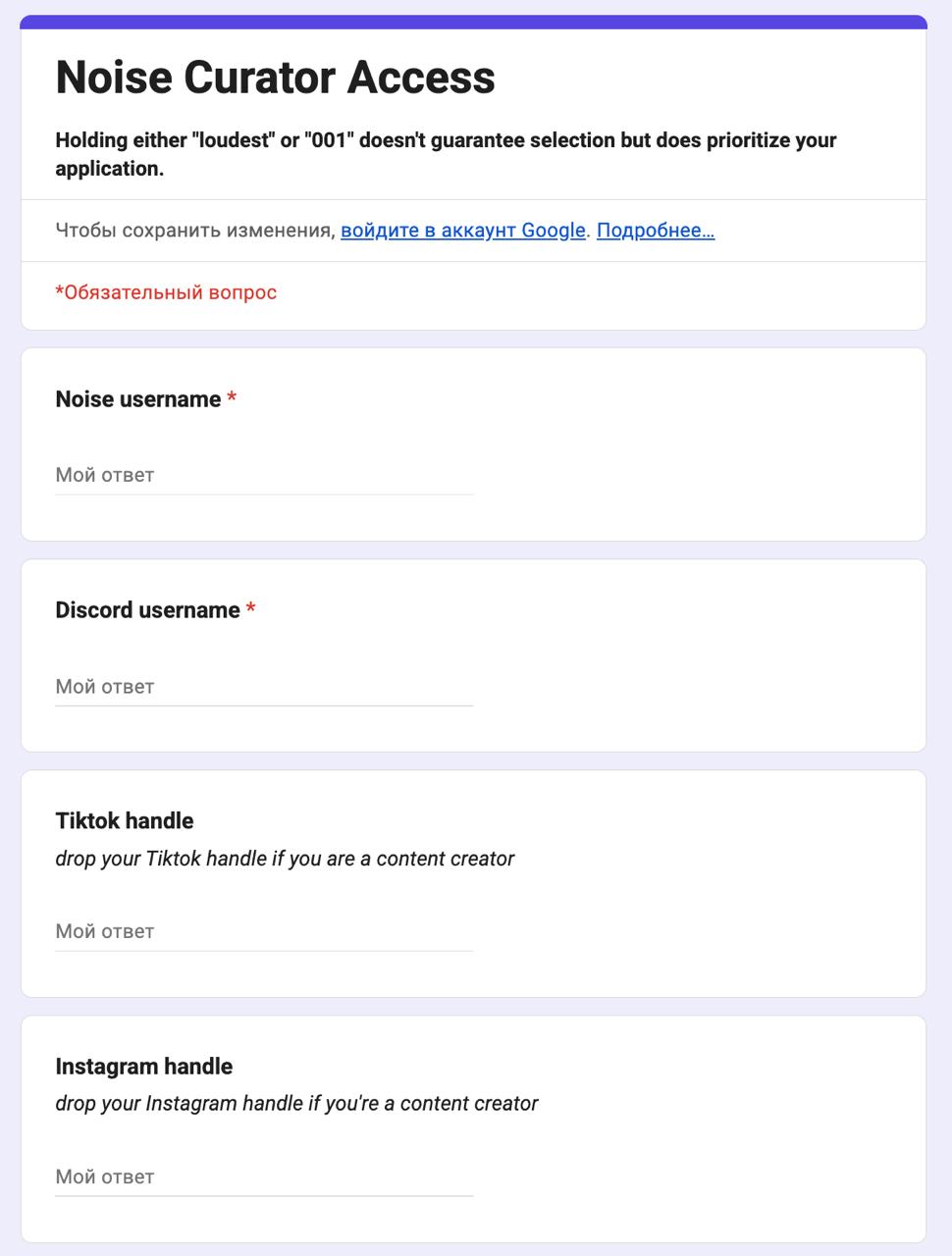Click the red '*Обязательный вопрос' notice

tap(166, 292)
